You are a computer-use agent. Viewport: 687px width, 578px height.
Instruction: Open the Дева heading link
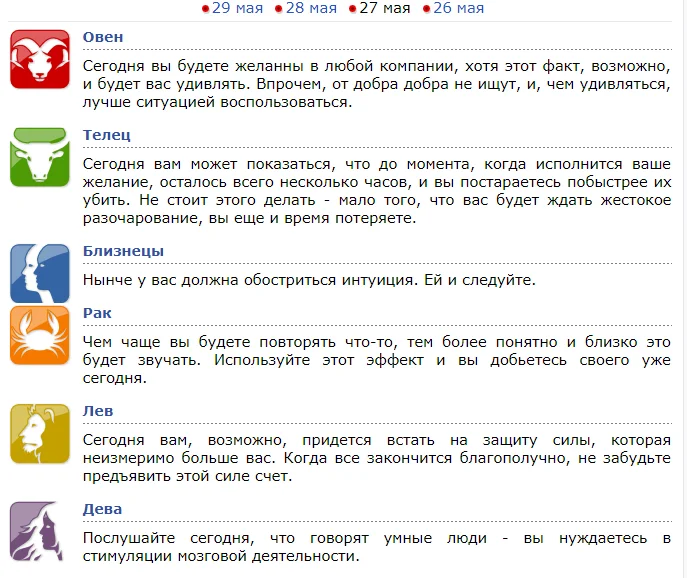coord(103,509)
